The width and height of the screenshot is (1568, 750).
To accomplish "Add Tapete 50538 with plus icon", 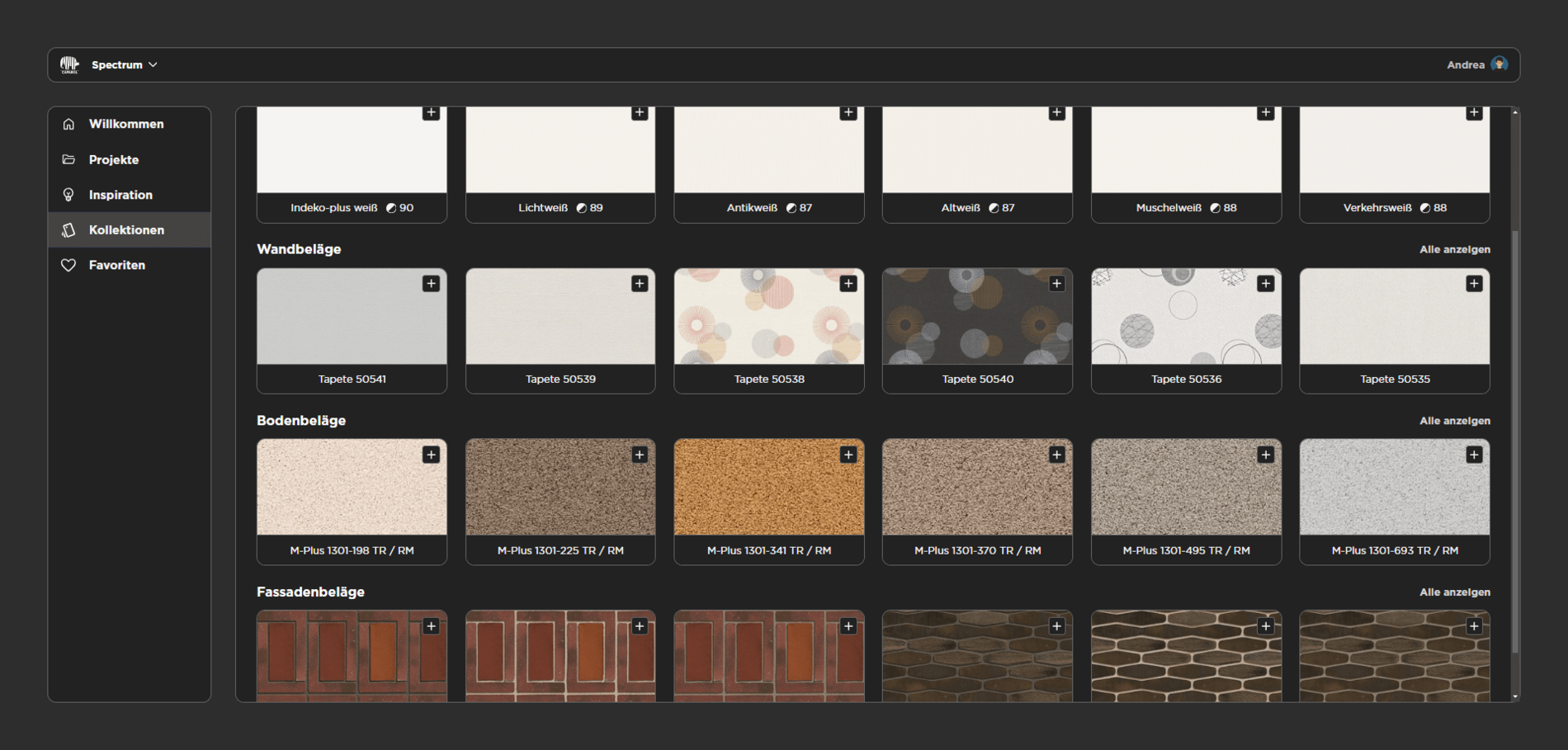I will (x=848, y=284).
